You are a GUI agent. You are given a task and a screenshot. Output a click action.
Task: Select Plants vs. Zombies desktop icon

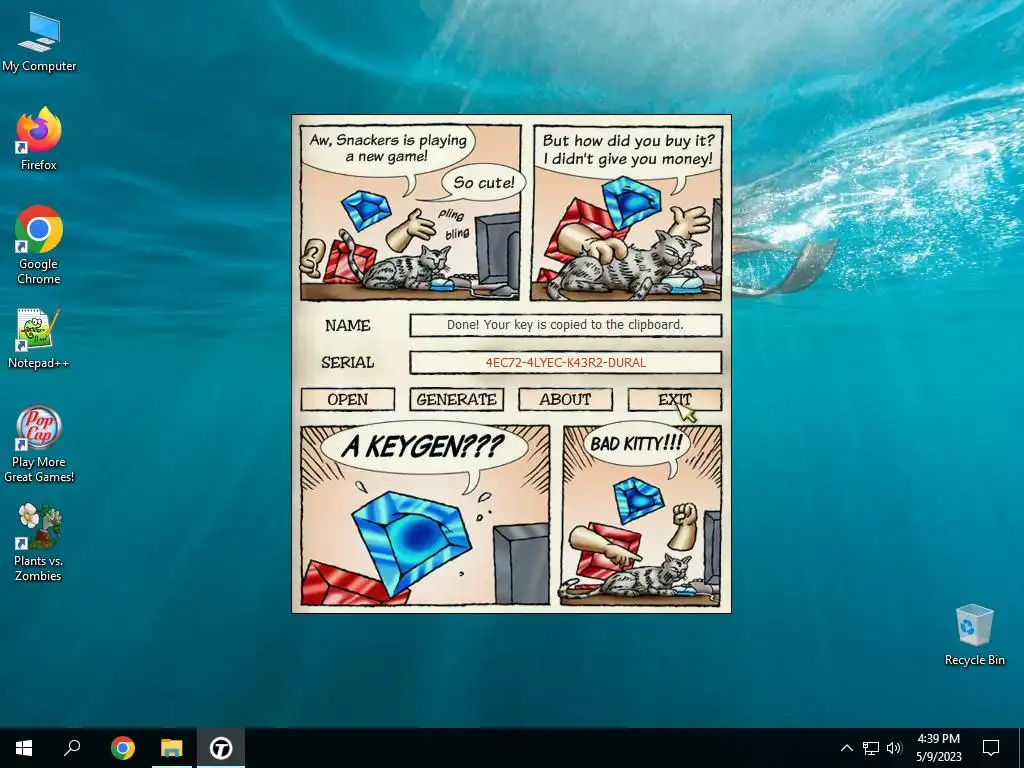click(x=39, y=543)
